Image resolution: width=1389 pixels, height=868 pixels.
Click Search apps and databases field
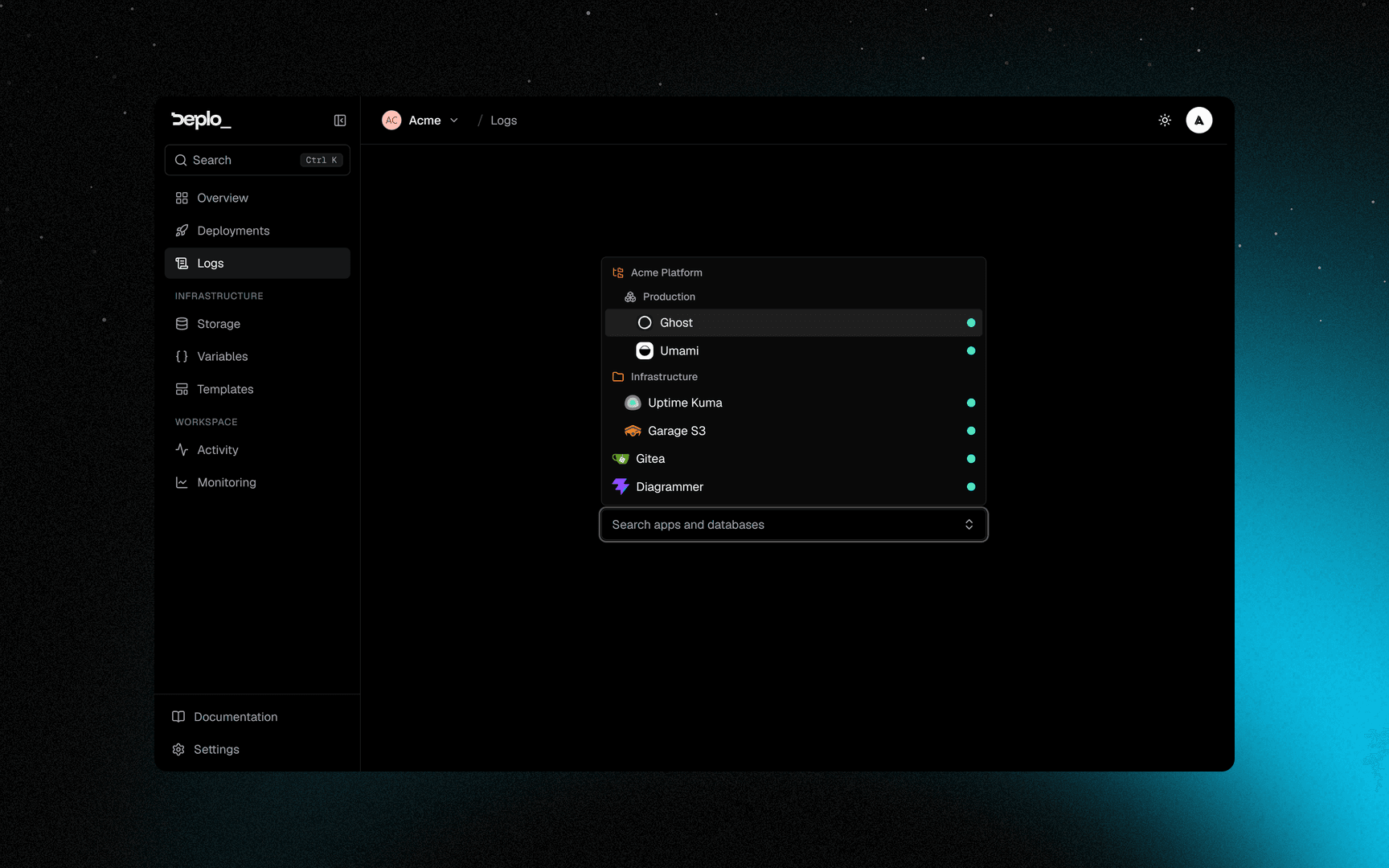click(x=793, y=525)
